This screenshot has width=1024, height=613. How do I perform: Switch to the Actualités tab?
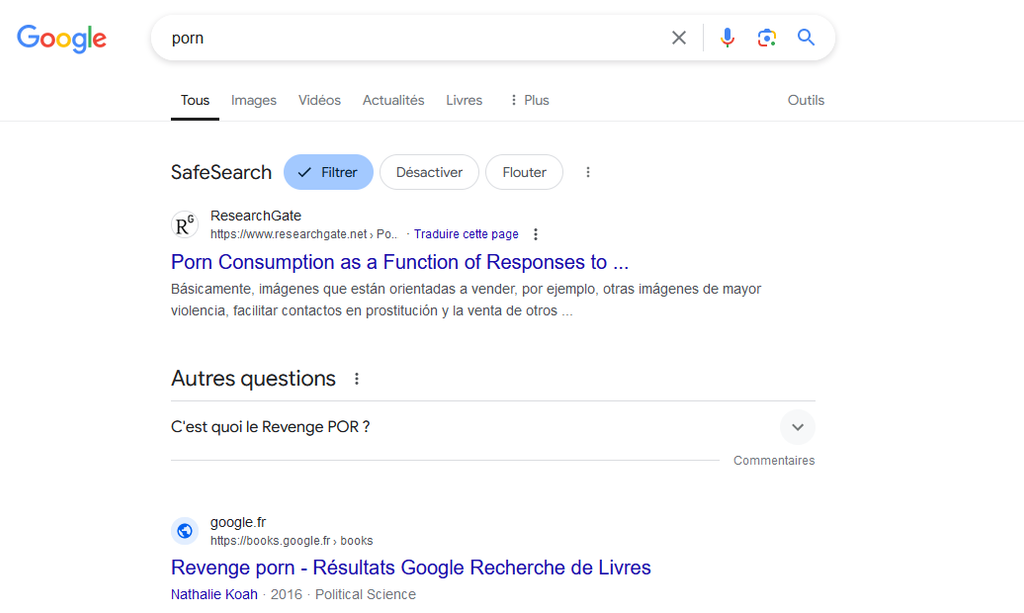click(393, 100)
